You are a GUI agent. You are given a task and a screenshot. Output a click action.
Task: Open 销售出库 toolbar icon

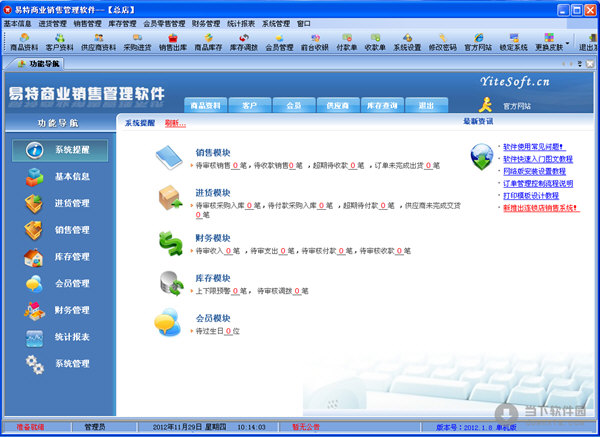173,42
